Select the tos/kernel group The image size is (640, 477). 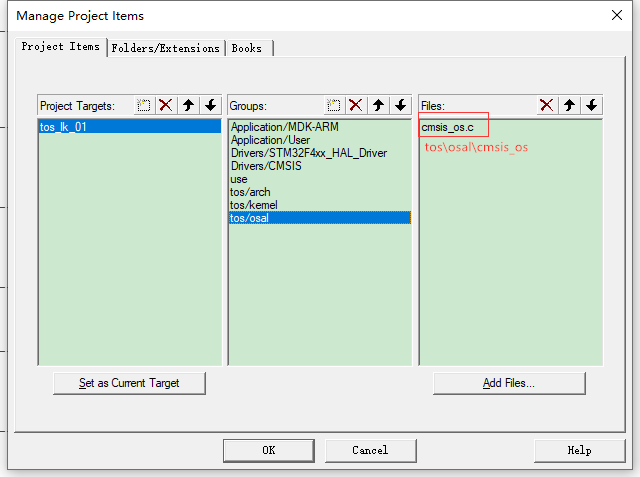pyautogui.click(x=320, y=205)
